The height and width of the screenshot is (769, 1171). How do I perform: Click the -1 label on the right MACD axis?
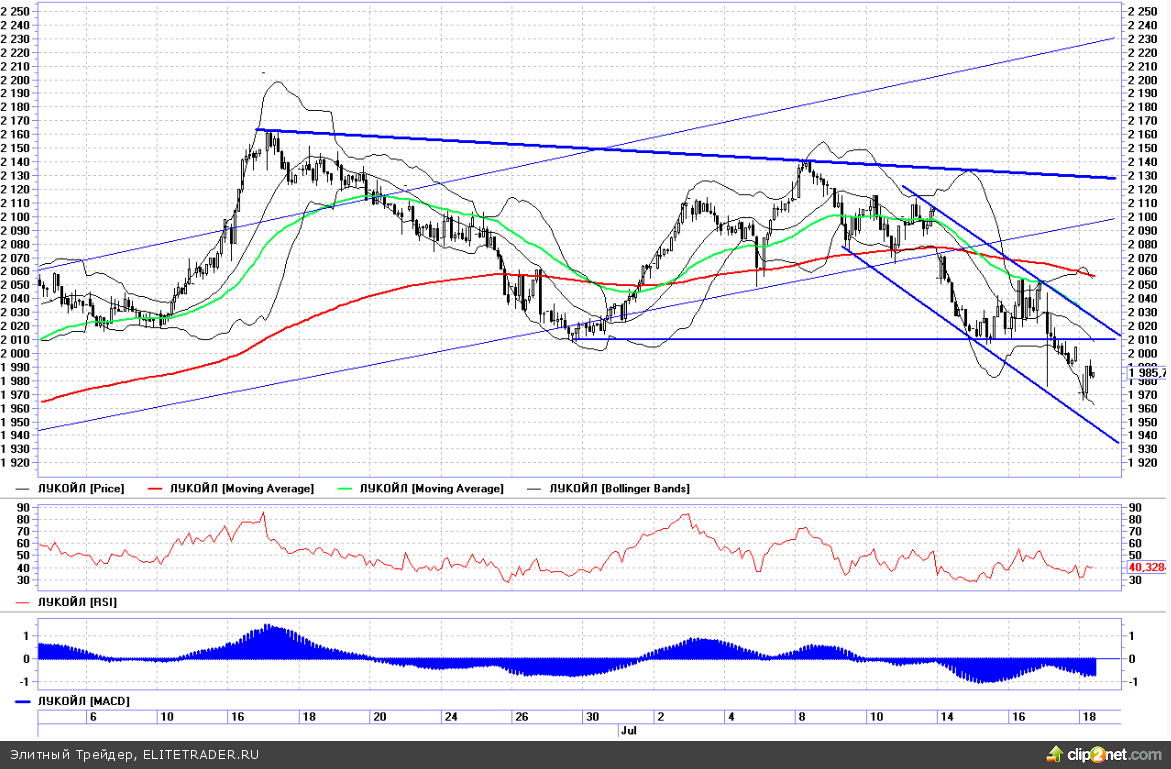tap(1130, 682)
